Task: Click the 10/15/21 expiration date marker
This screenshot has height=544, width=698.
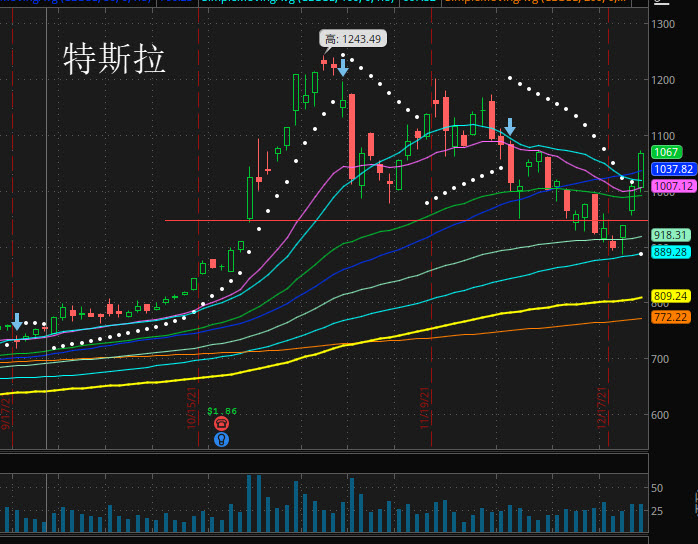Action: point(192,408)
